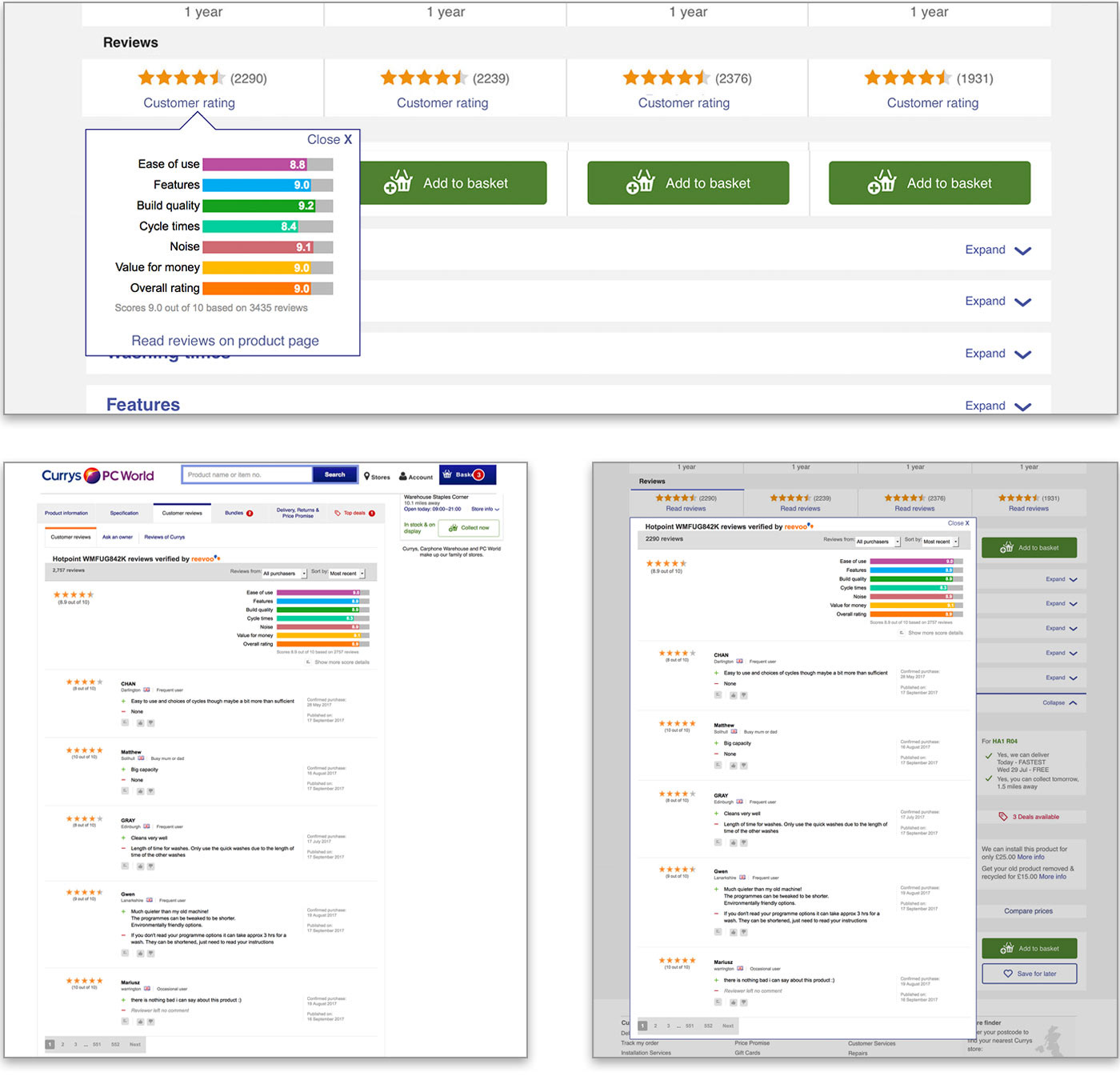Open Customer rating link under 2376 reviews
Image resolution: width=1120 pixels, height=1092 pixels.
tap(684, 102)
